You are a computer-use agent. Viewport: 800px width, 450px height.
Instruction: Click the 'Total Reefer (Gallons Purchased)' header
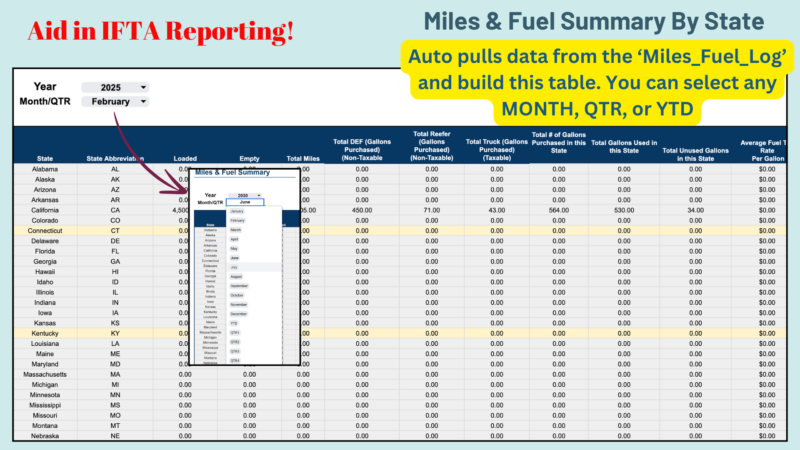432,146
